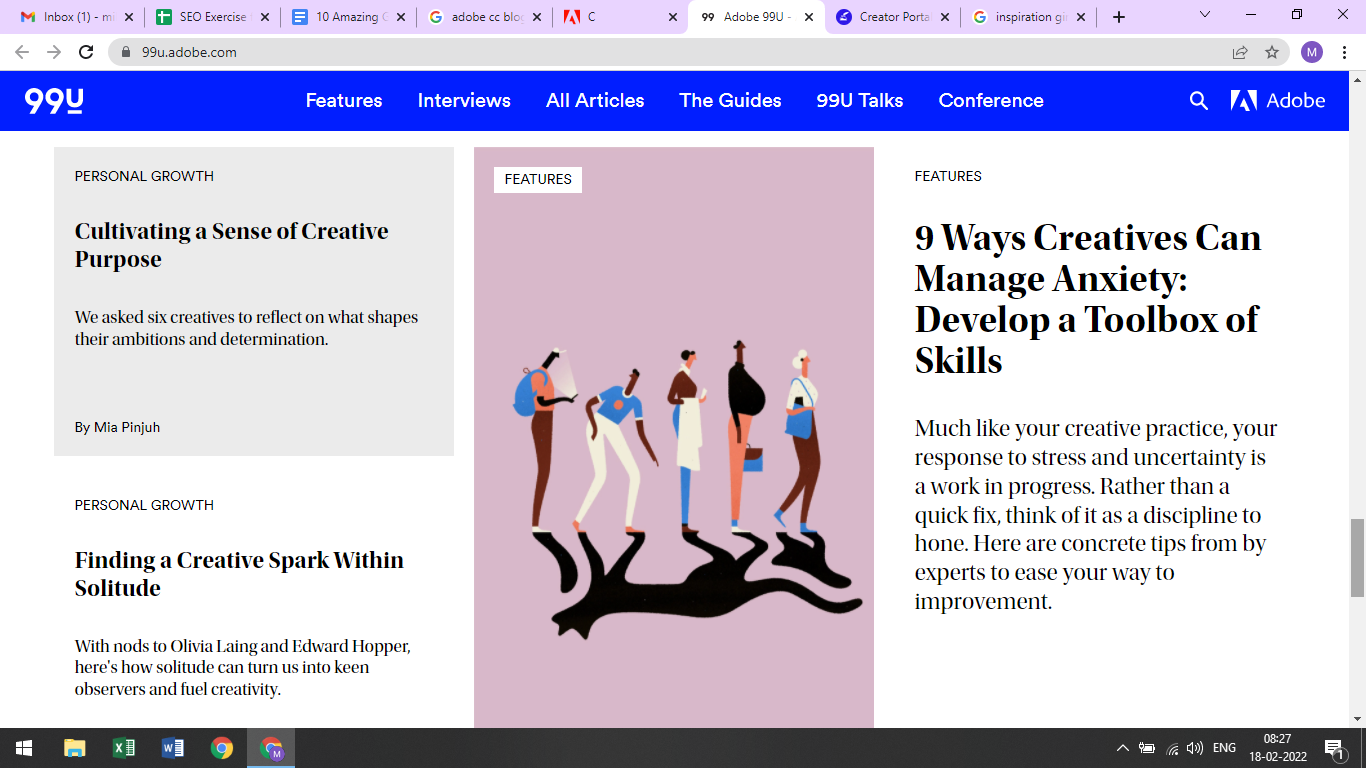Click the Conference link in navigation
This screenshot has width=1366, height=768.
pyautogui.click(x=991, y=100)
